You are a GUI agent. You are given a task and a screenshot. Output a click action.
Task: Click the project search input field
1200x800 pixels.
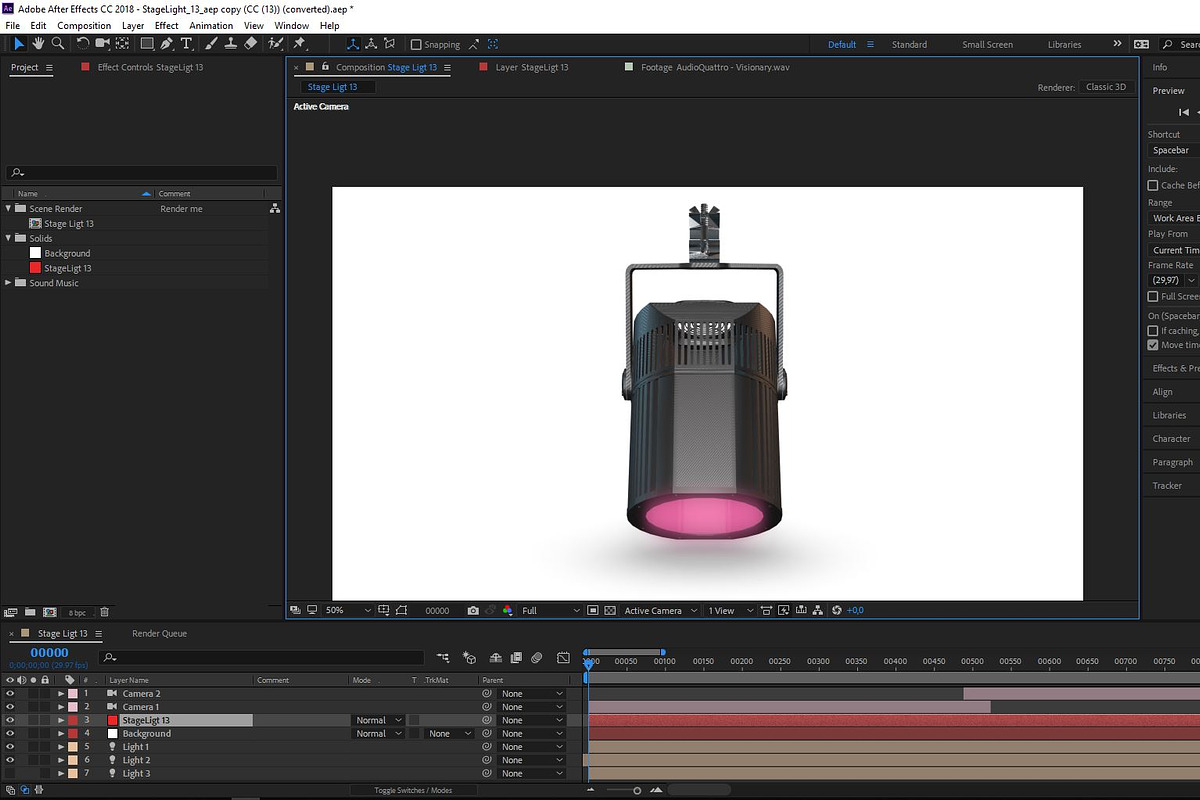click(141, 172)
